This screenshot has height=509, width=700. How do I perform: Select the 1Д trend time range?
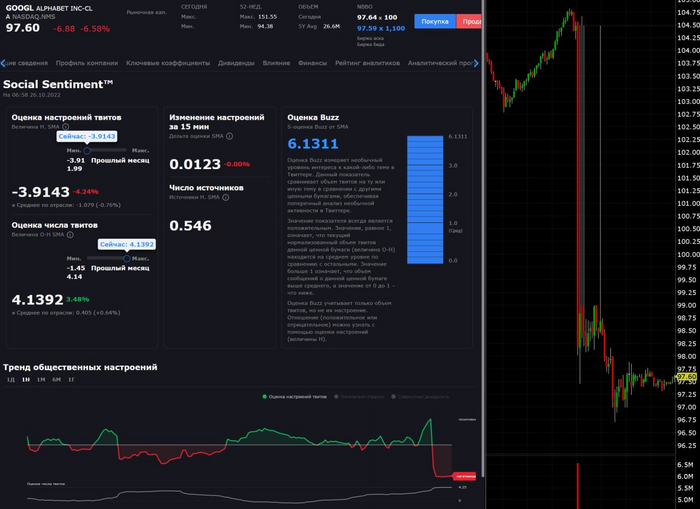coord(10,380)
